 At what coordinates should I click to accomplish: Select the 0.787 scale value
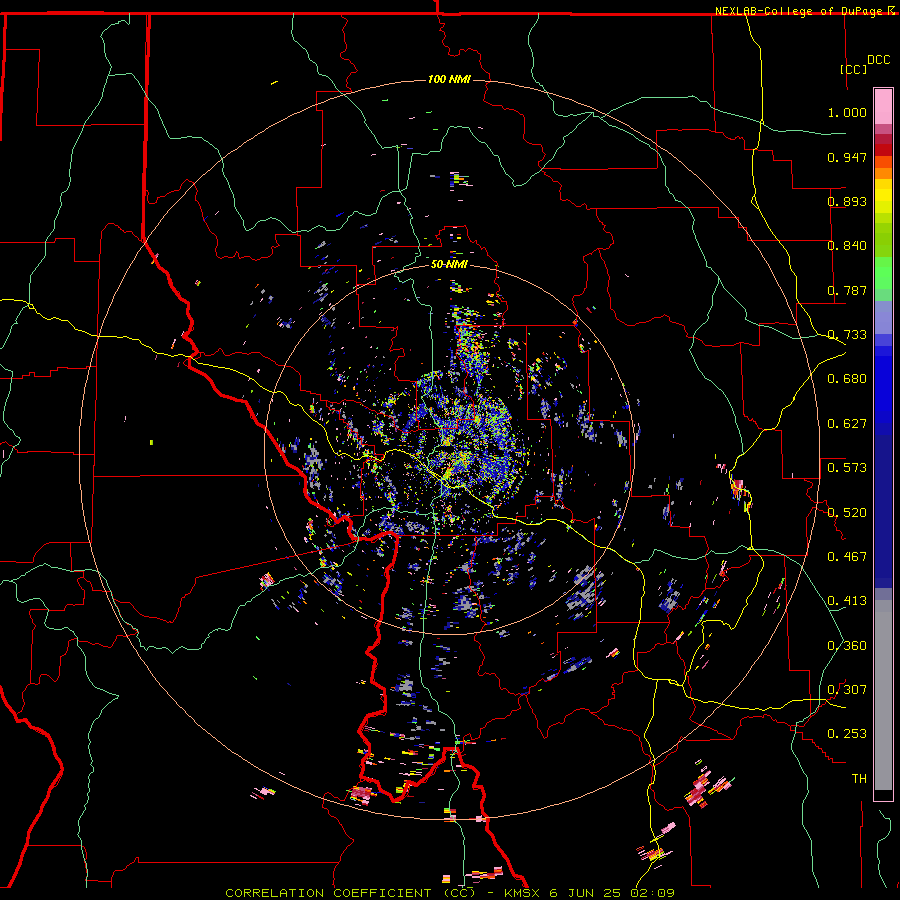847,290
